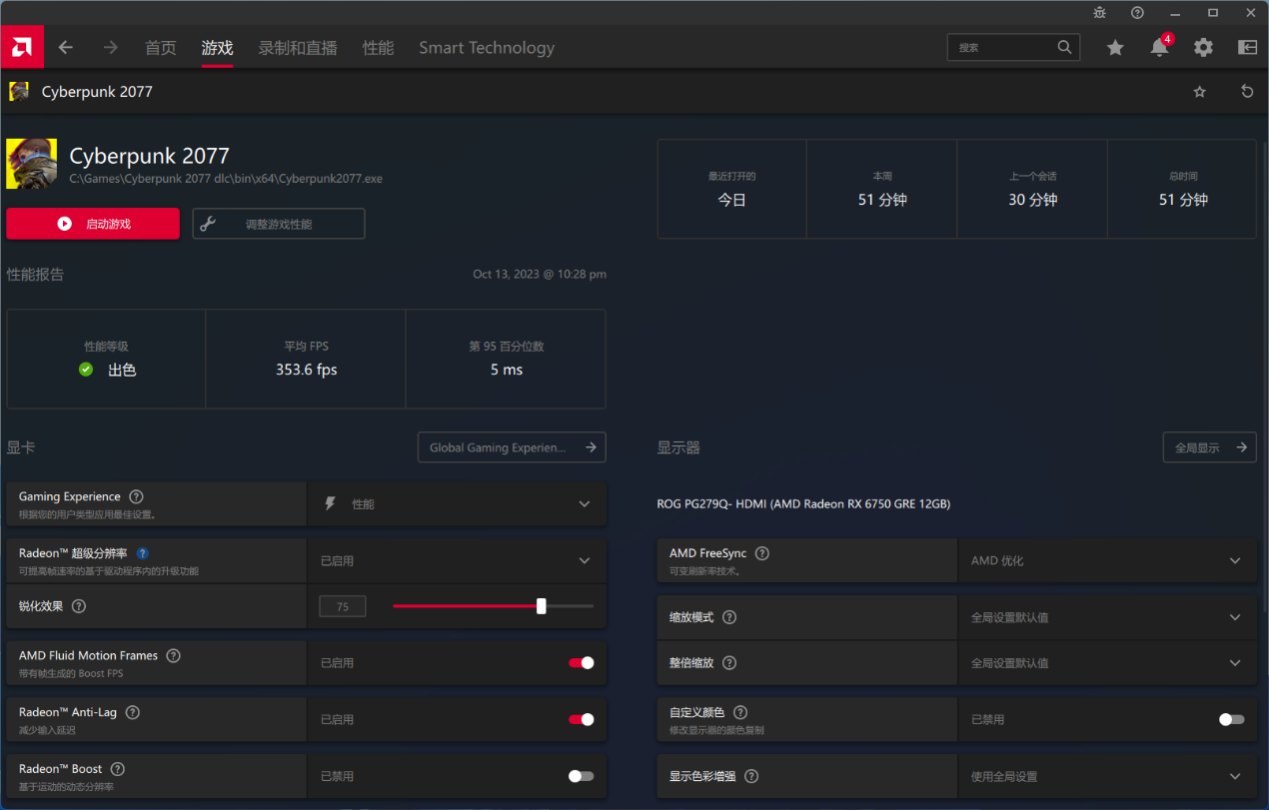1269x810 pixels.
Task: Click the green 出色 check icon
Action: click(86, 370)
